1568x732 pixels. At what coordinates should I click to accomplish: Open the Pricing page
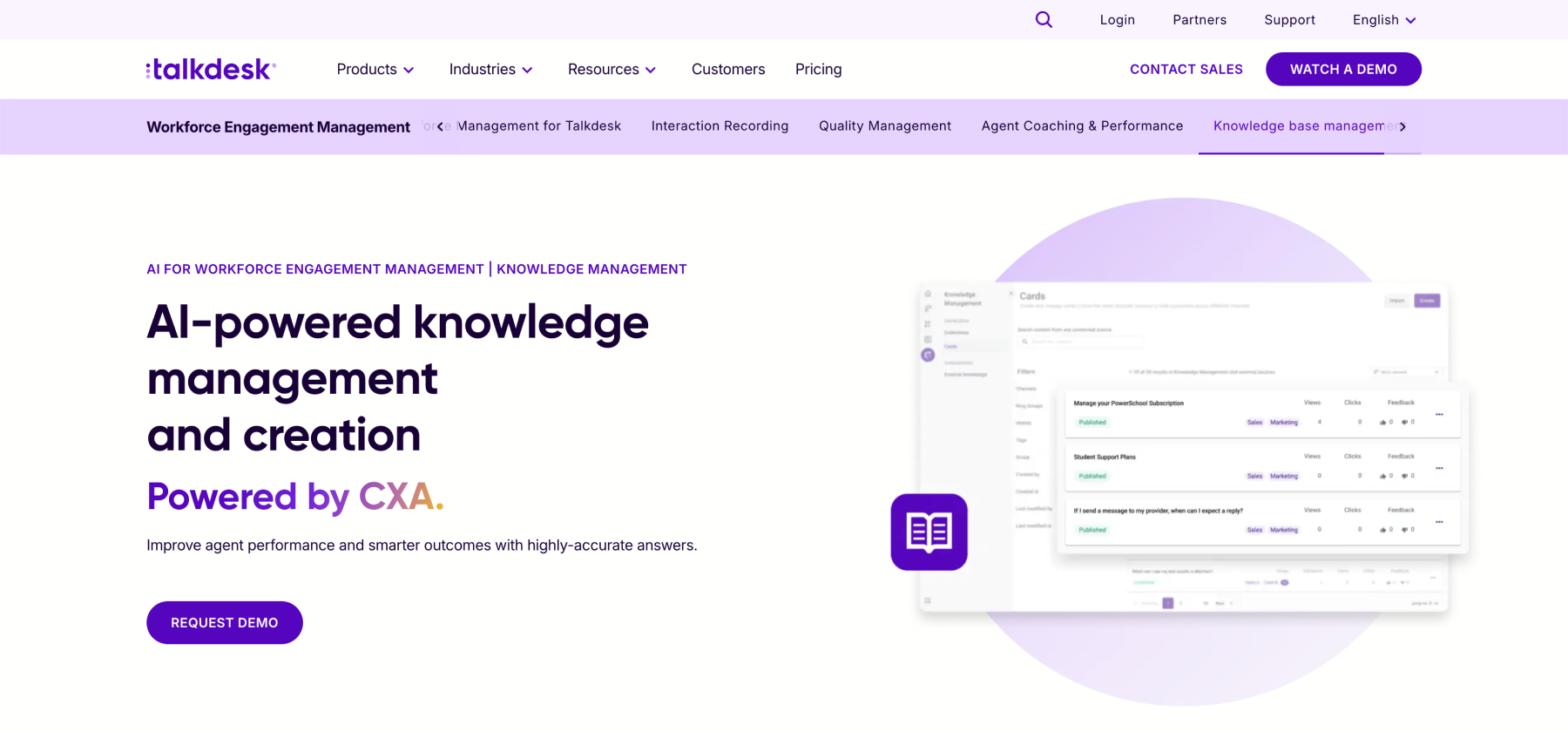(x=818, y=69)
